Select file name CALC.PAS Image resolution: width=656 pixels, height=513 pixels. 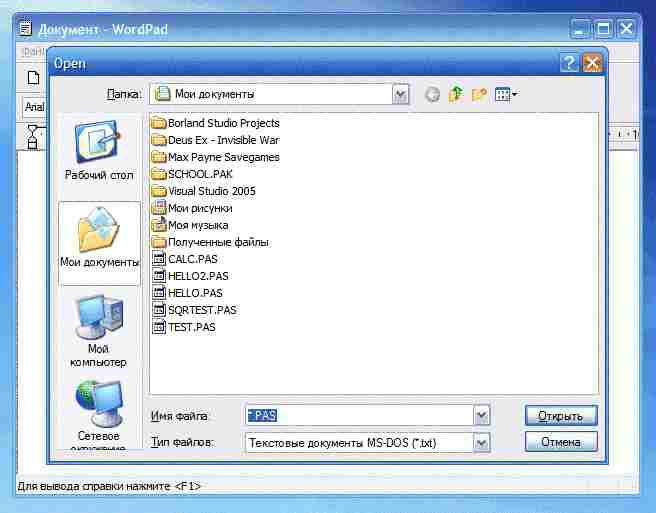coord(192,259)
